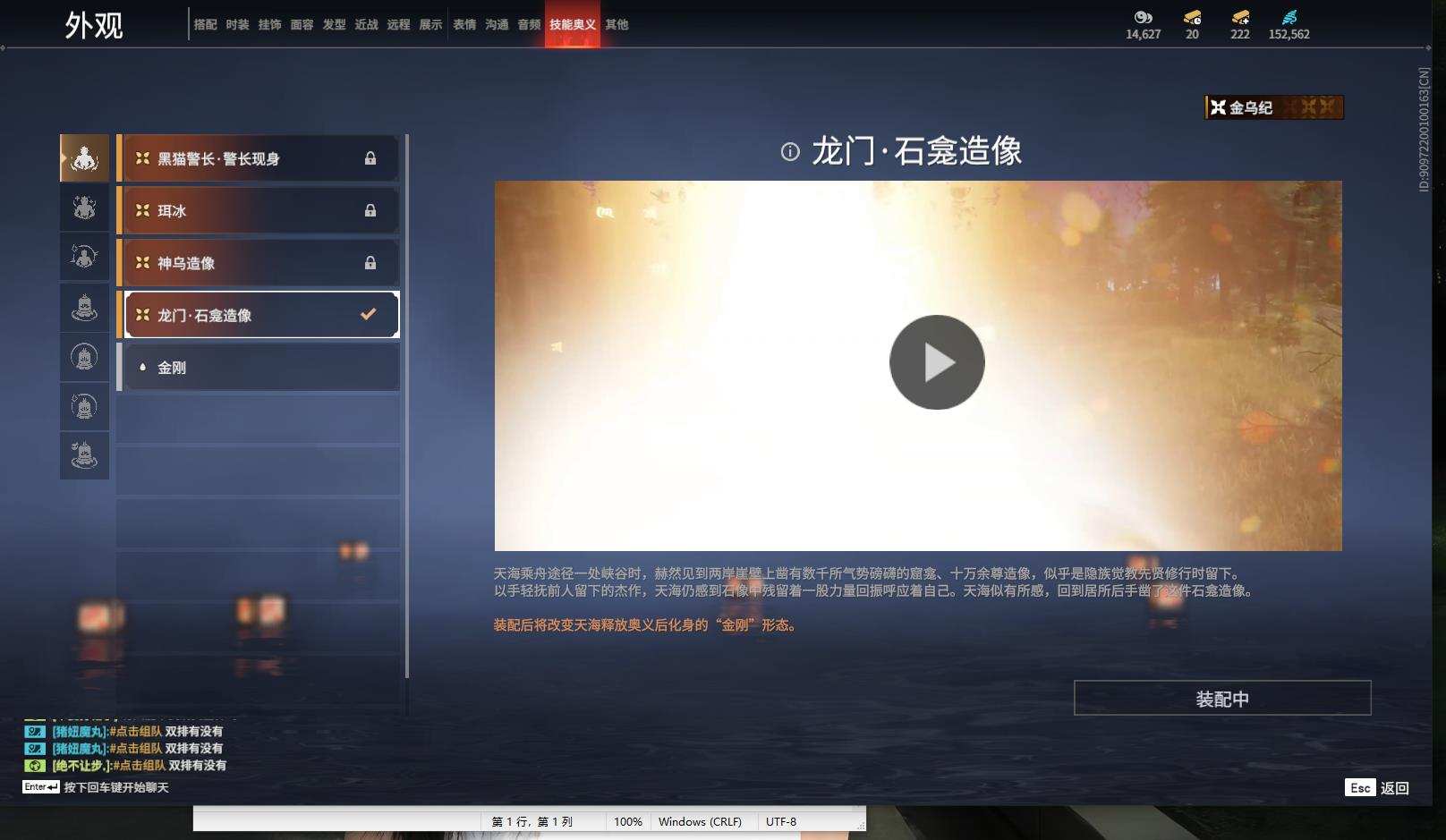
Task: Select the default 金刚 entry
Action: click(258, 367)
